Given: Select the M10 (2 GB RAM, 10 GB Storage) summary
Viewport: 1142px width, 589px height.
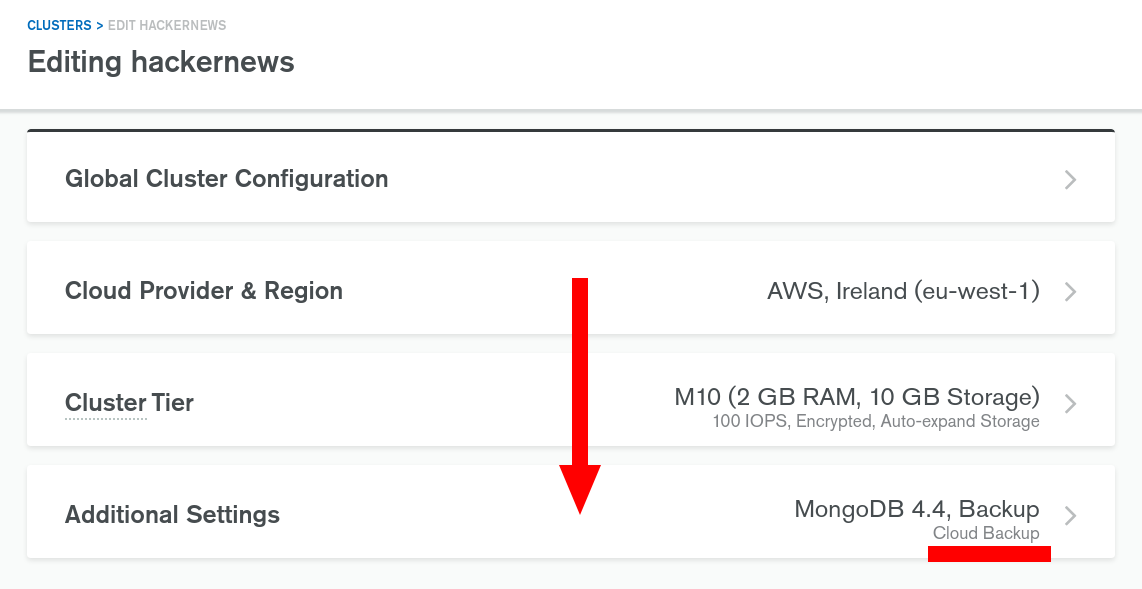Looking at the screenshot, I should pyautogui.click(x=857, y=397).
